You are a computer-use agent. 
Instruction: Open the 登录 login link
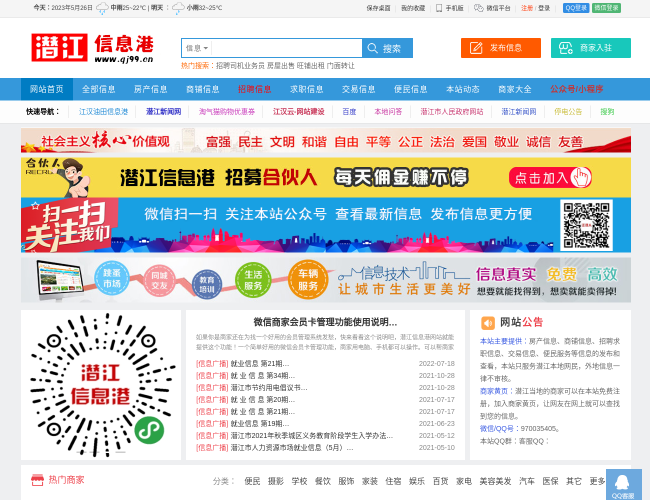pyautogui.click(x=544, y=8)
